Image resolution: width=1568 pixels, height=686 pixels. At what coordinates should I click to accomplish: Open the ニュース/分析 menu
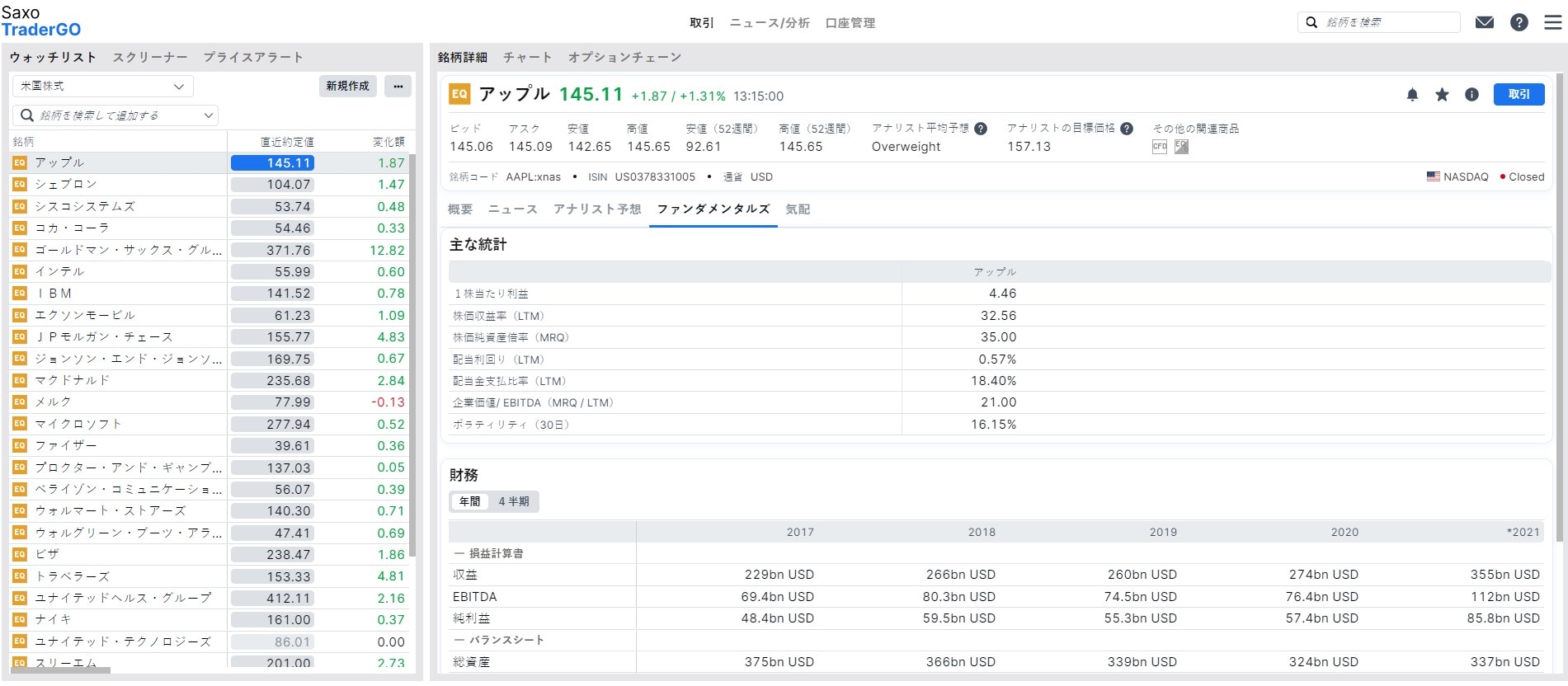click(770, 23)
